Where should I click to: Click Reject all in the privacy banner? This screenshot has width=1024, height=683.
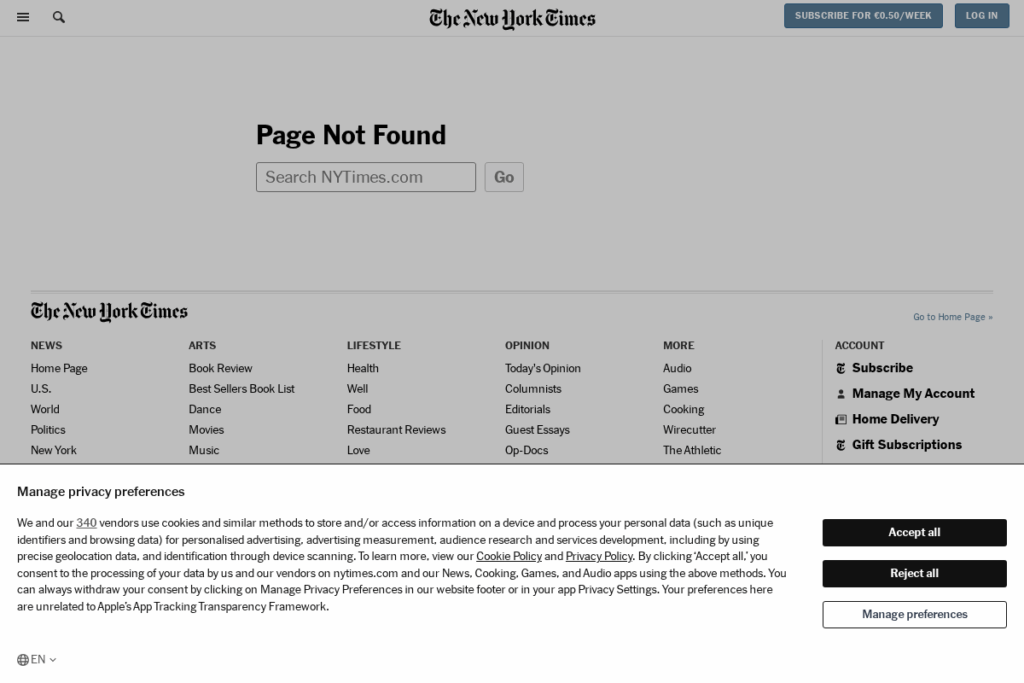[x=913, y=573]
